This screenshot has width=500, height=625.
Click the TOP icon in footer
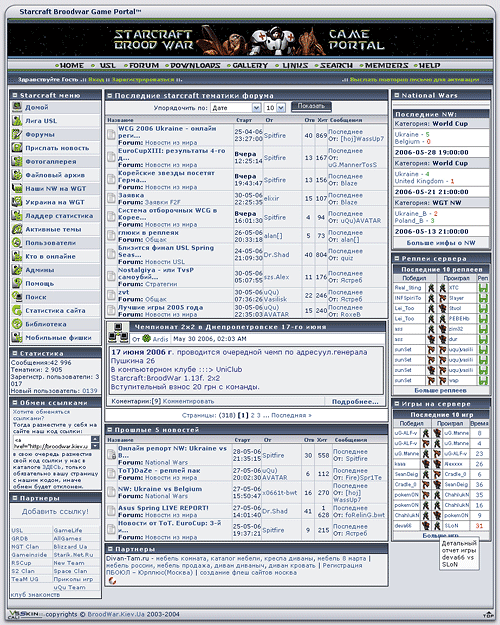(x=488, y=615)
